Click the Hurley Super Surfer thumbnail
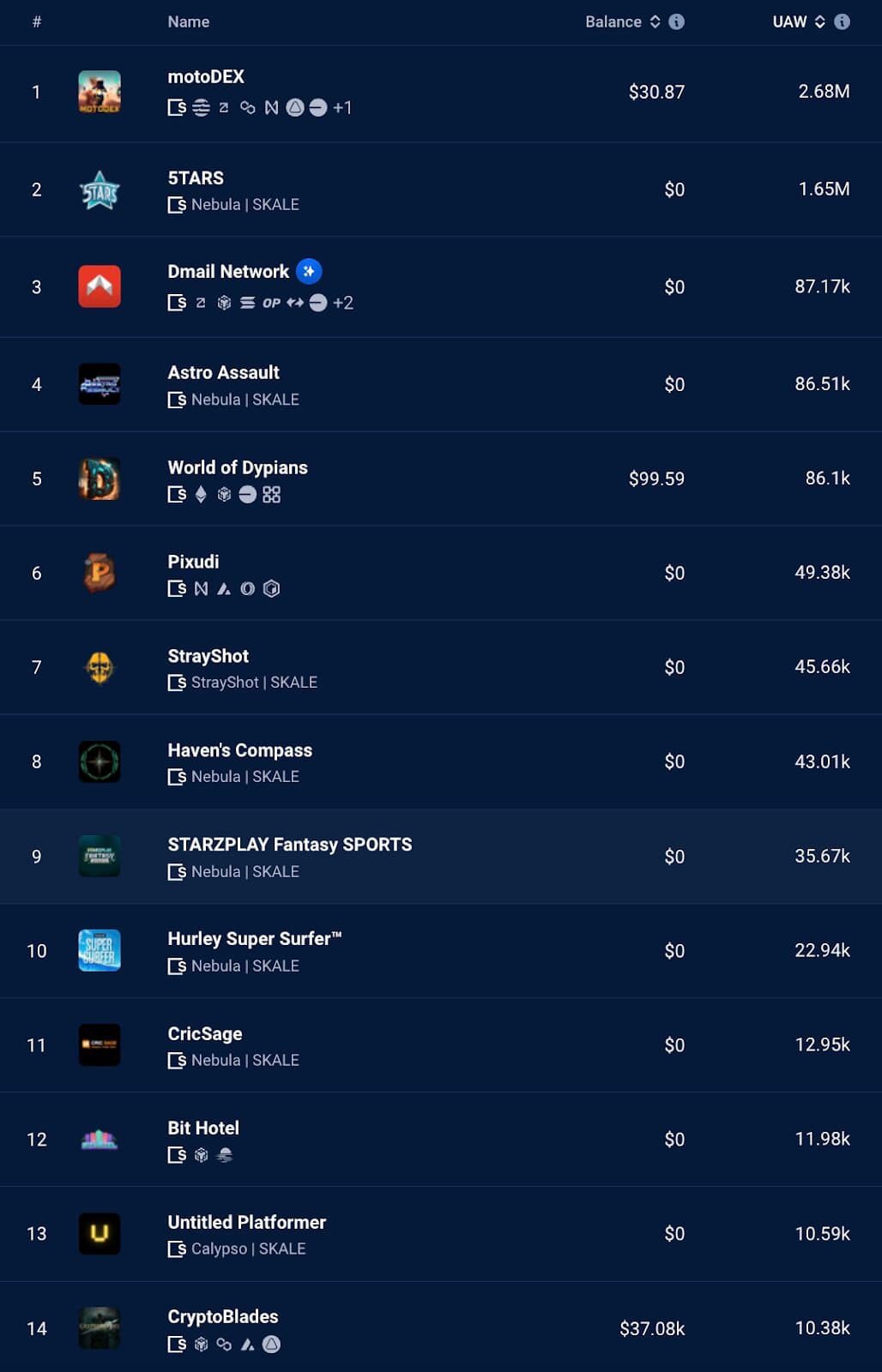Screen dimensions: 882x1372 pos(100,950)
